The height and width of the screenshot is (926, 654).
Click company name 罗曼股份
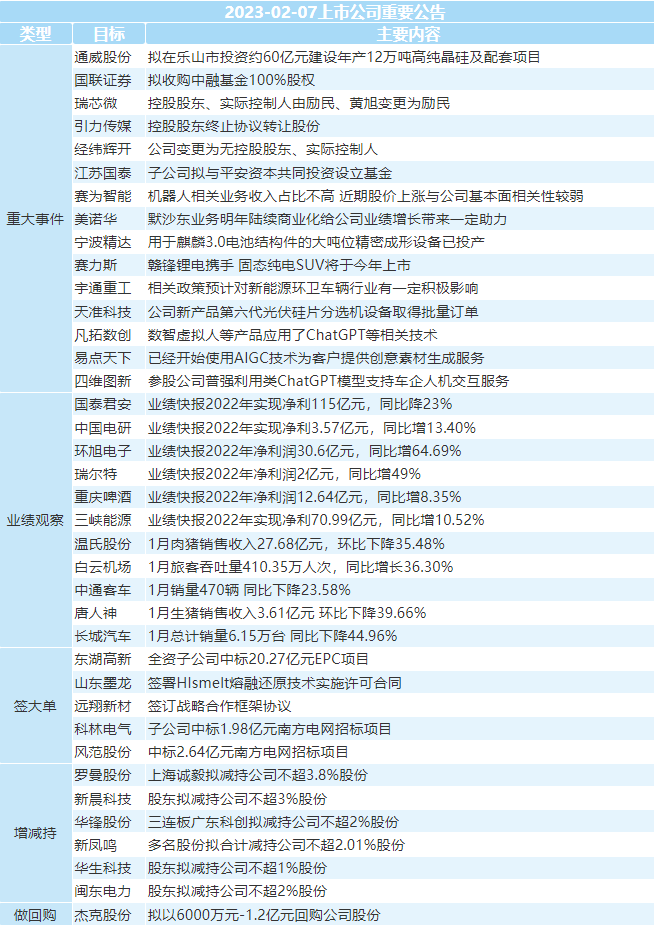(x=103, y=774)
